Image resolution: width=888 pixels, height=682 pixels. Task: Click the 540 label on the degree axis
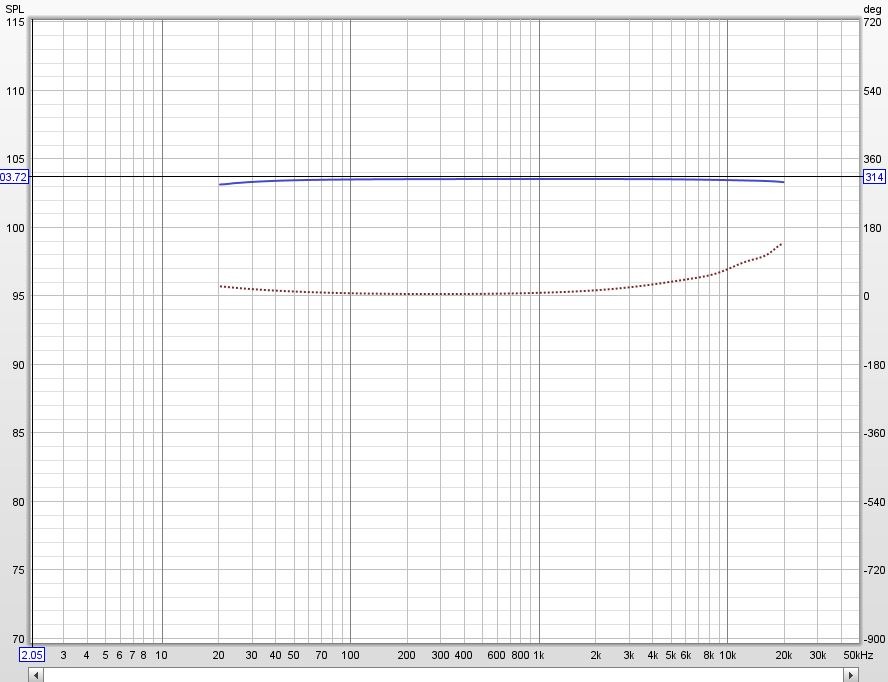coord(872,91)
